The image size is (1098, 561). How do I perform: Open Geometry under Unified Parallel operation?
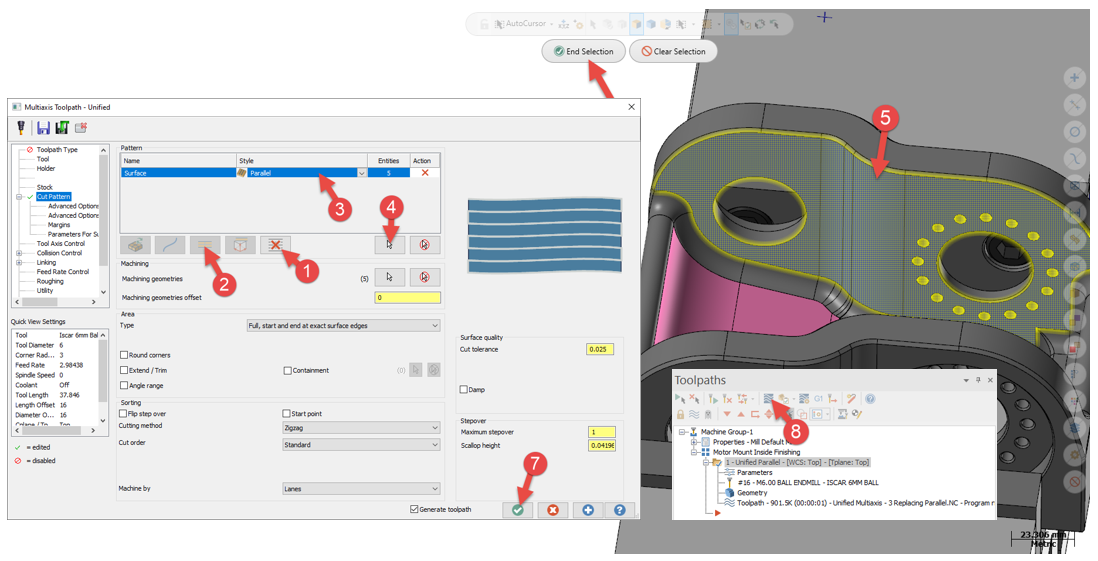coord(752,492)
